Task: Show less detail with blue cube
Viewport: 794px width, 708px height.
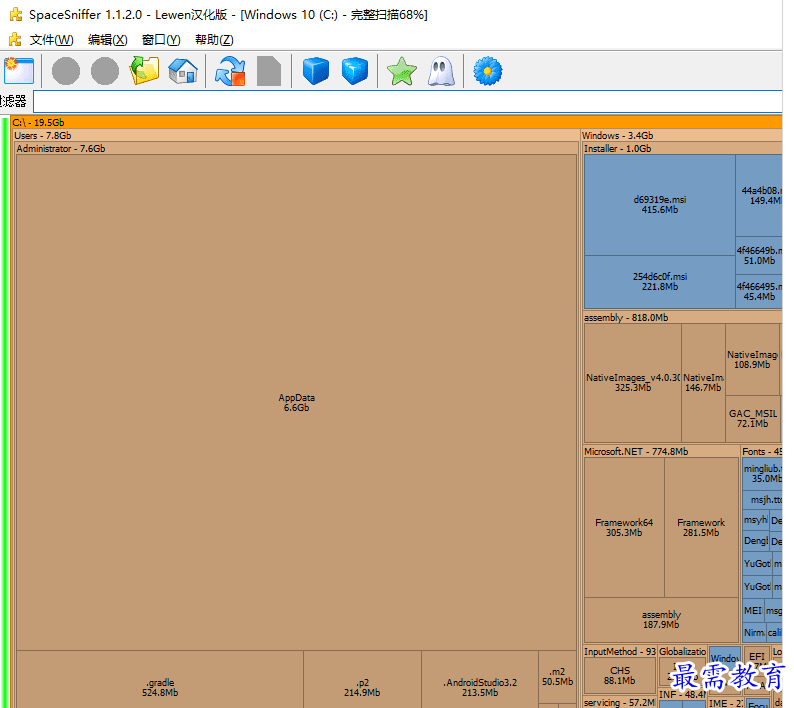Action: coord(315,70)
